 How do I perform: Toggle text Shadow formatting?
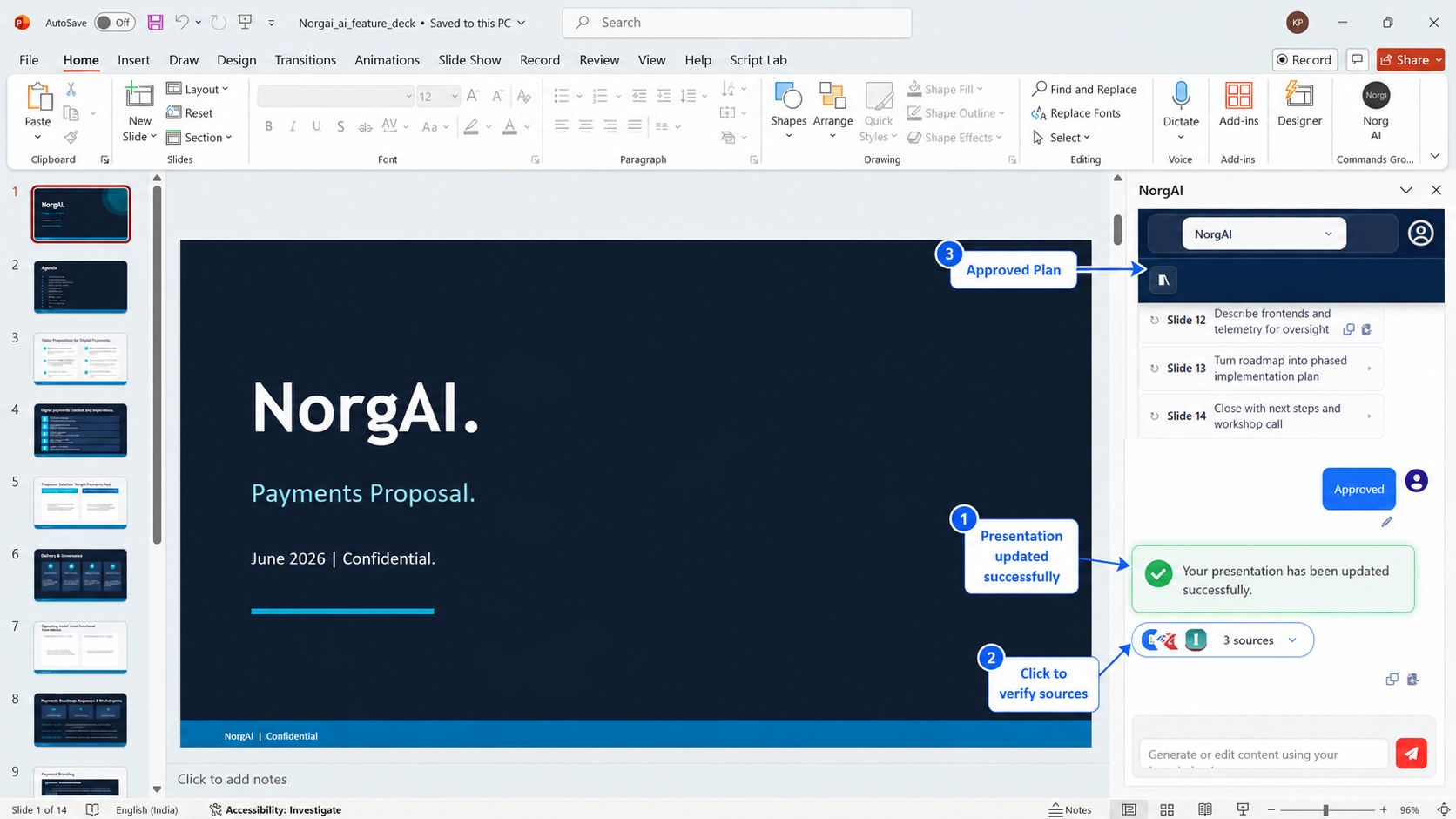tap(340, 127)
